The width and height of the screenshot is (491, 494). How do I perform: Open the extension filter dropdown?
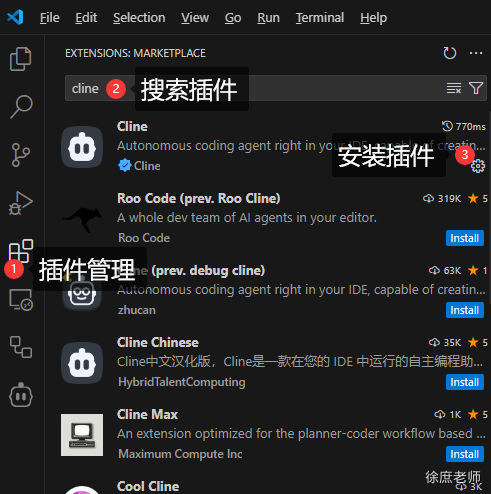[476, 88]
